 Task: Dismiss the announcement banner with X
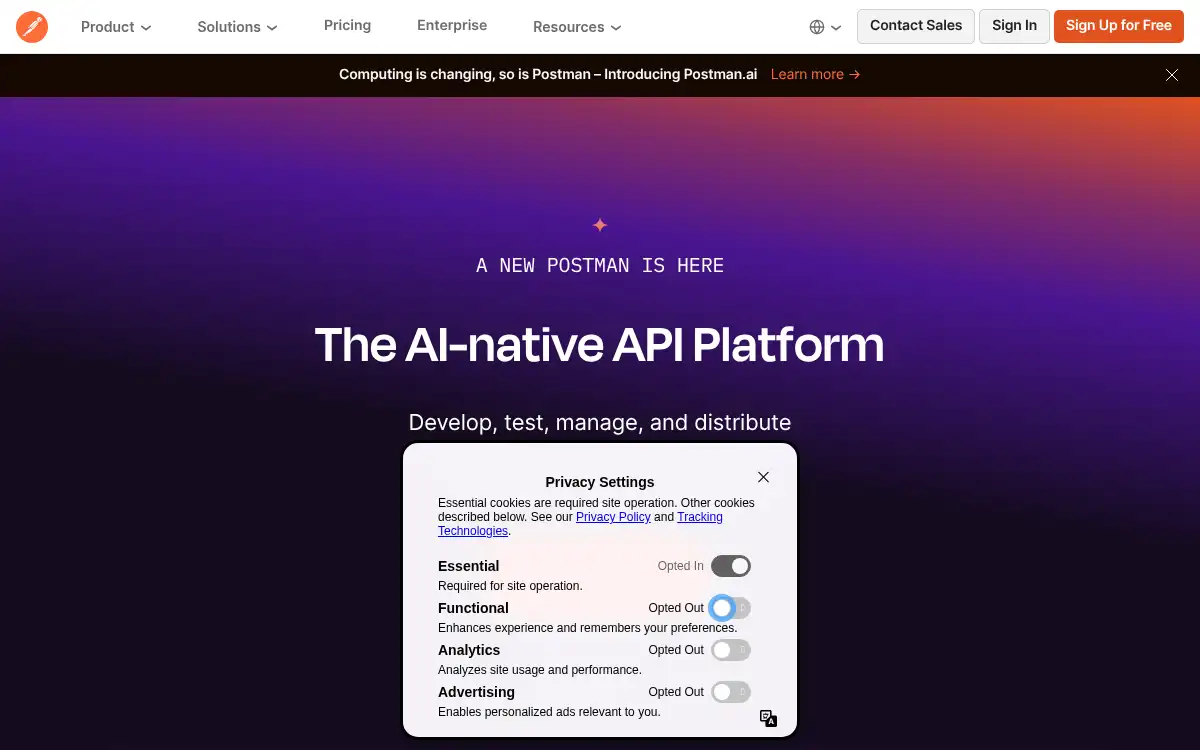click(x=1172, y=75)
